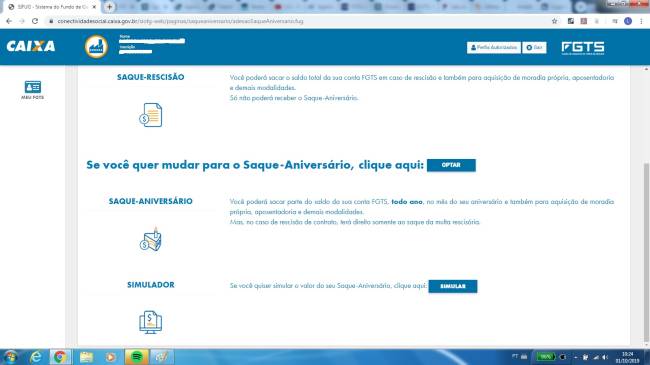The height and width of the screenshot is (365, 650).
Task: Open a new browser tab
Action: (109, 7)
